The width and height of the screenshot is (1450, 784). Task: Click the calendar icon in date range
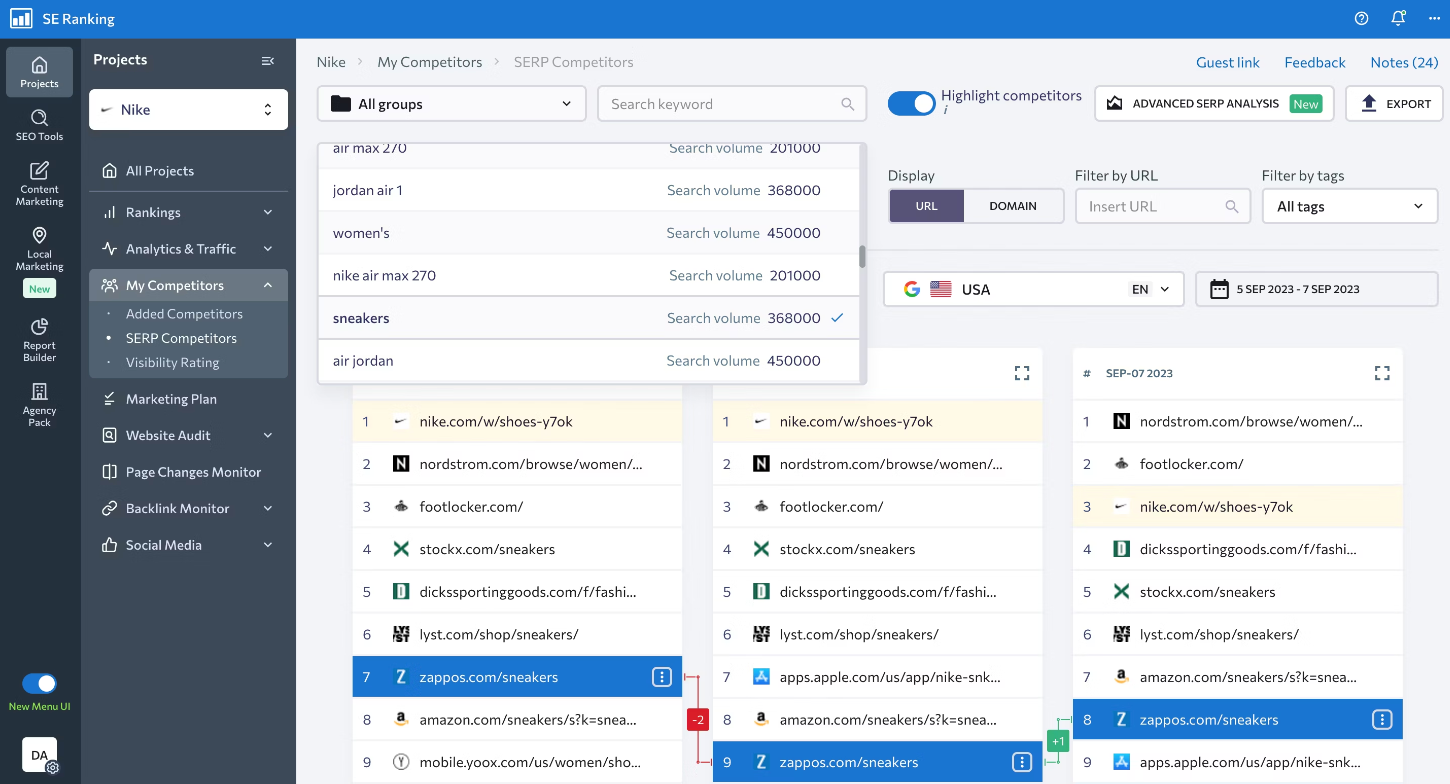[1219, 289]
